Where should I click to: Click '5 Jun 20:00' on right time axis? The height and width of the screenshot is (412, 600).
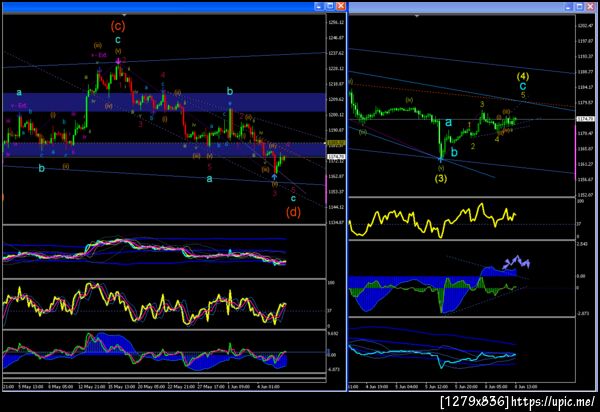click(466, 387)
